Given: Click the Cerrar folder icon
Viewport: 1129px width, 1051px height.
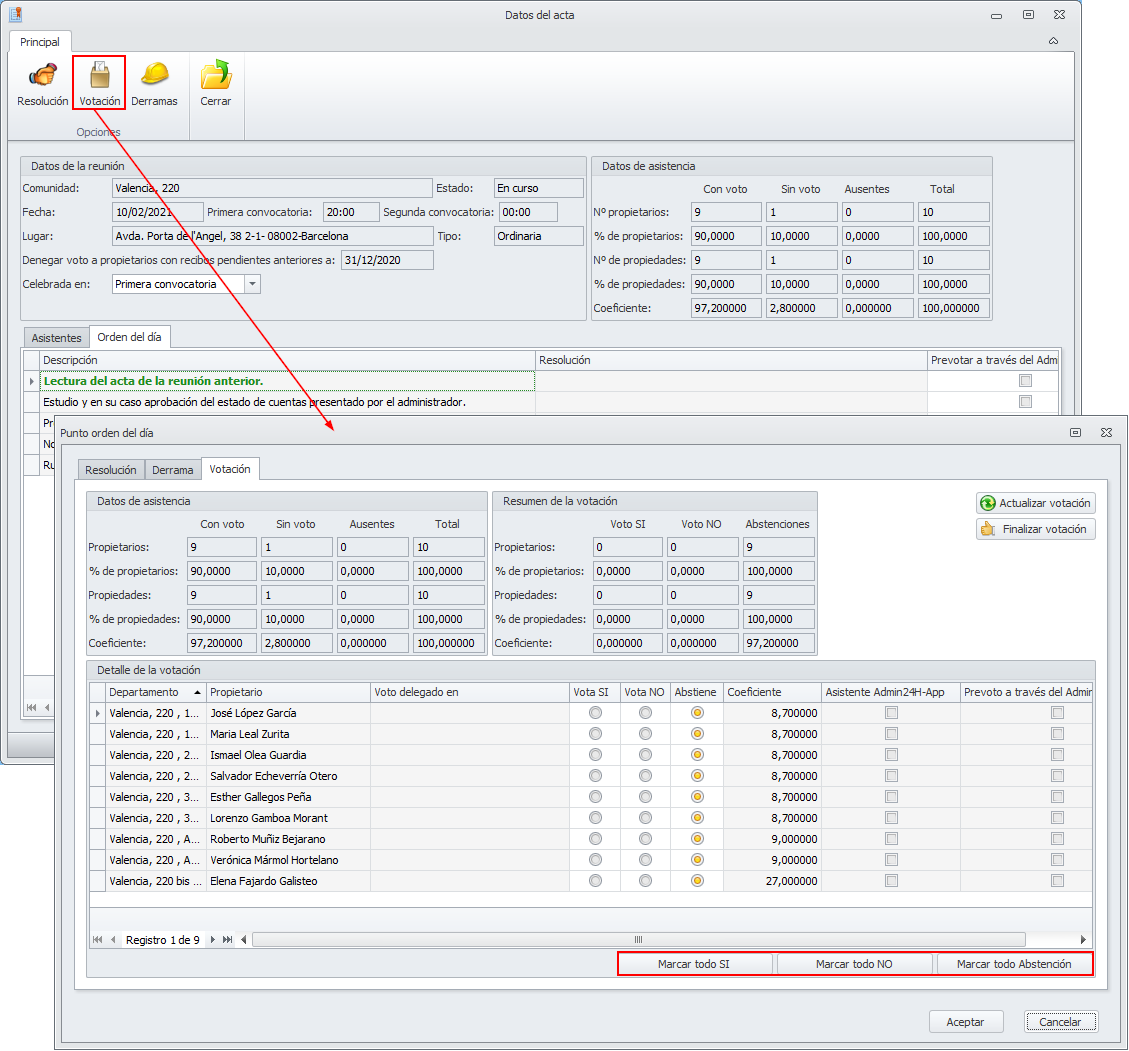Looking at the screenshot, I should coord(215,76).
